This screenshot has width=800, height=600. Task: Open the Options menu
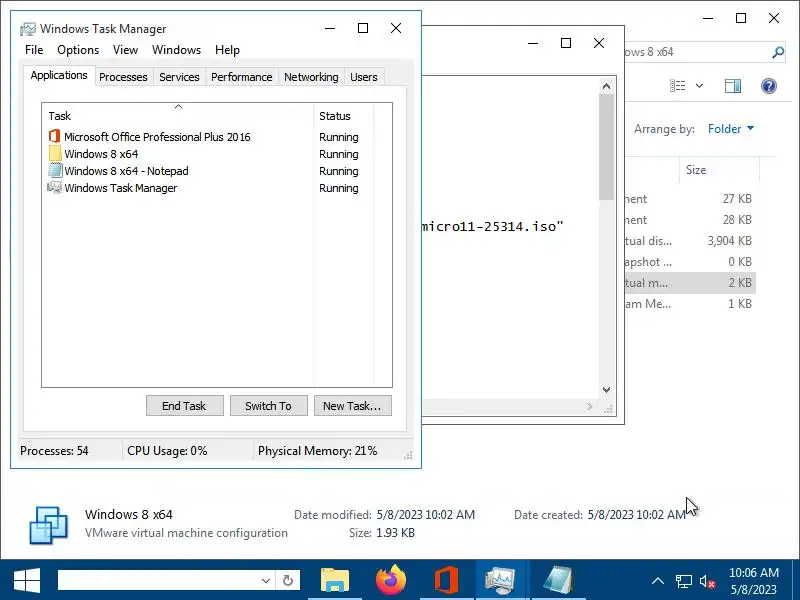pyautogui.click(x=78, y=50)
